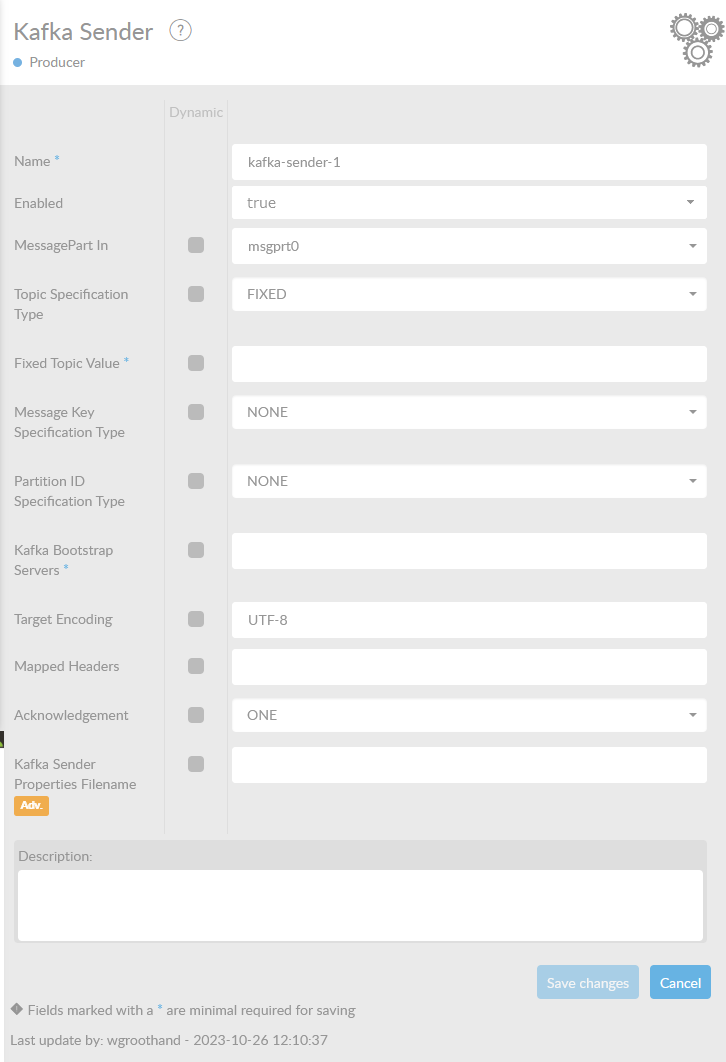Enable Dynamic checkbox for Acknowledgement
This screenshot has height=1062, width=726.
click(196, 715)
